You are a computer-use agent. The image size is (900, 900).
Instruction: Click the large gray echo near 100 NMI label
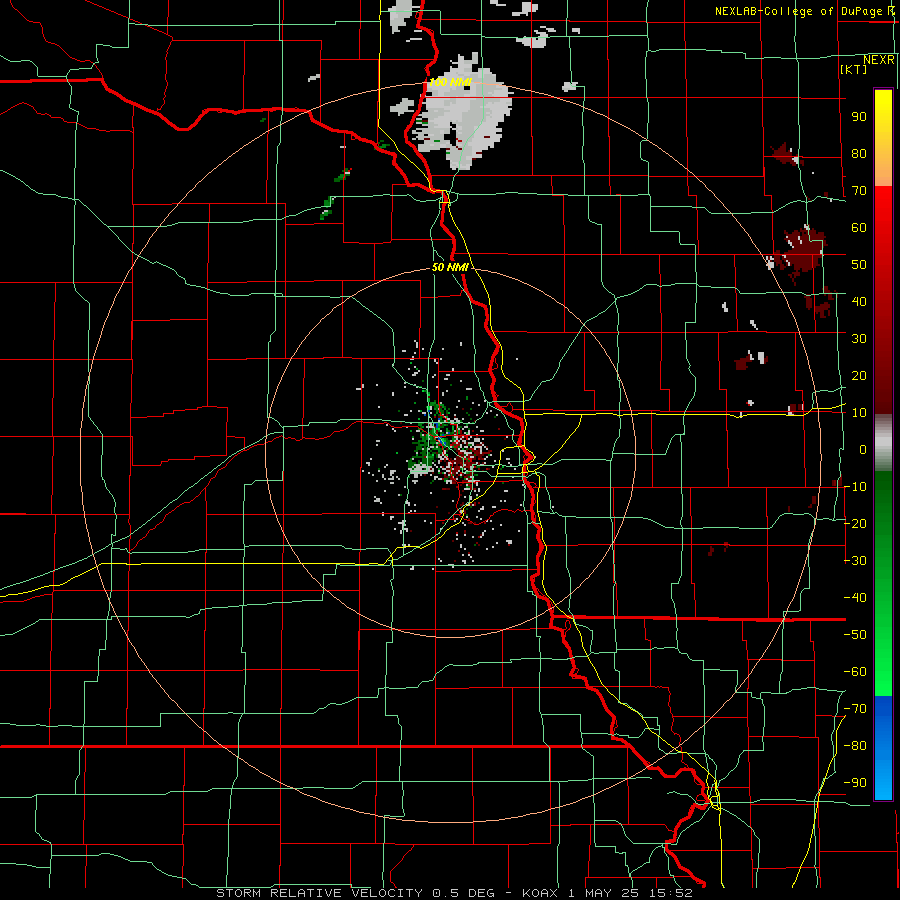point(465,112)
